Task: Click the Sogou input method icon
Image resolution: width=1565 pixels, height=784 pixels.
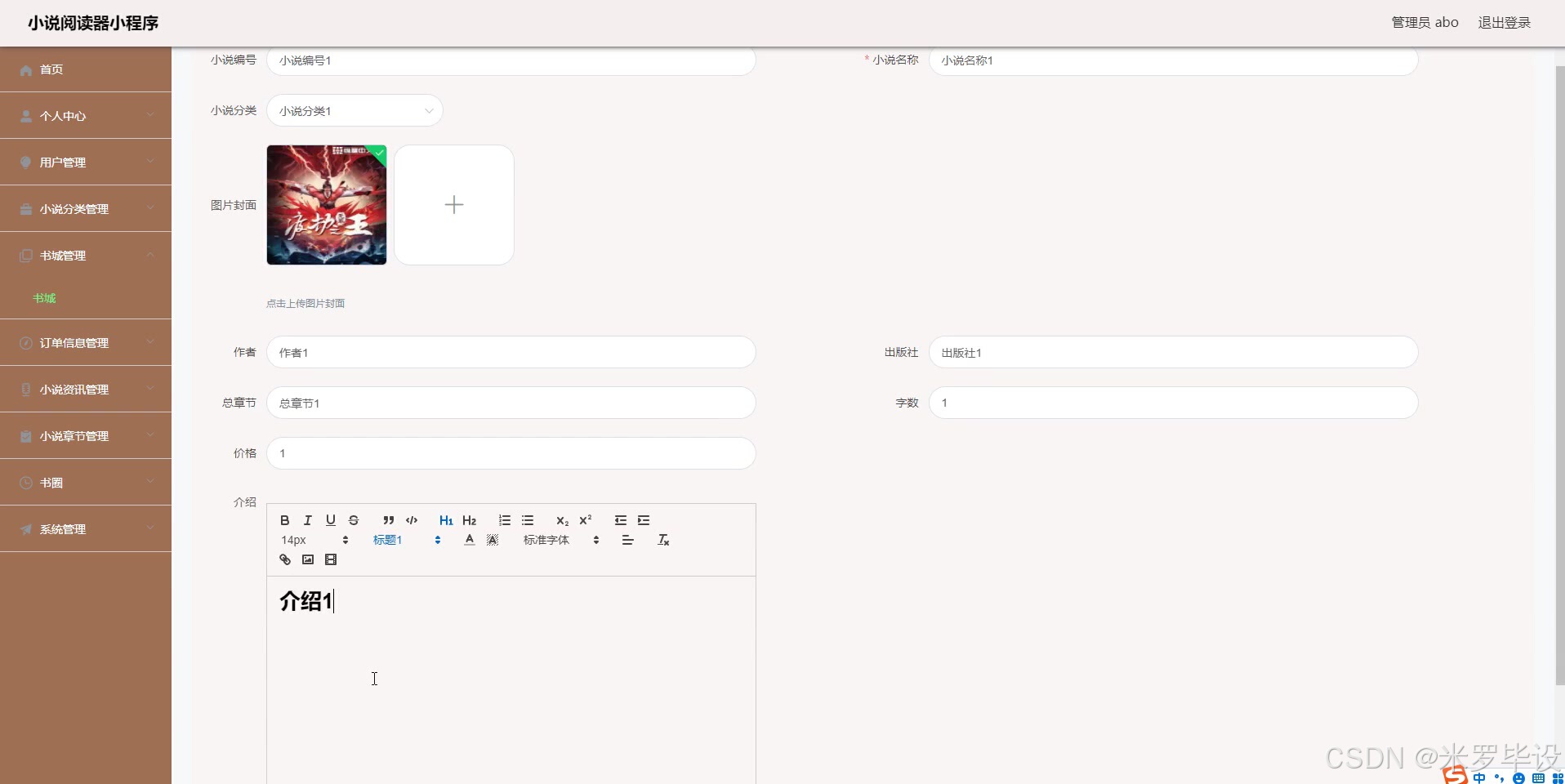Action: tap(1456, 776)
